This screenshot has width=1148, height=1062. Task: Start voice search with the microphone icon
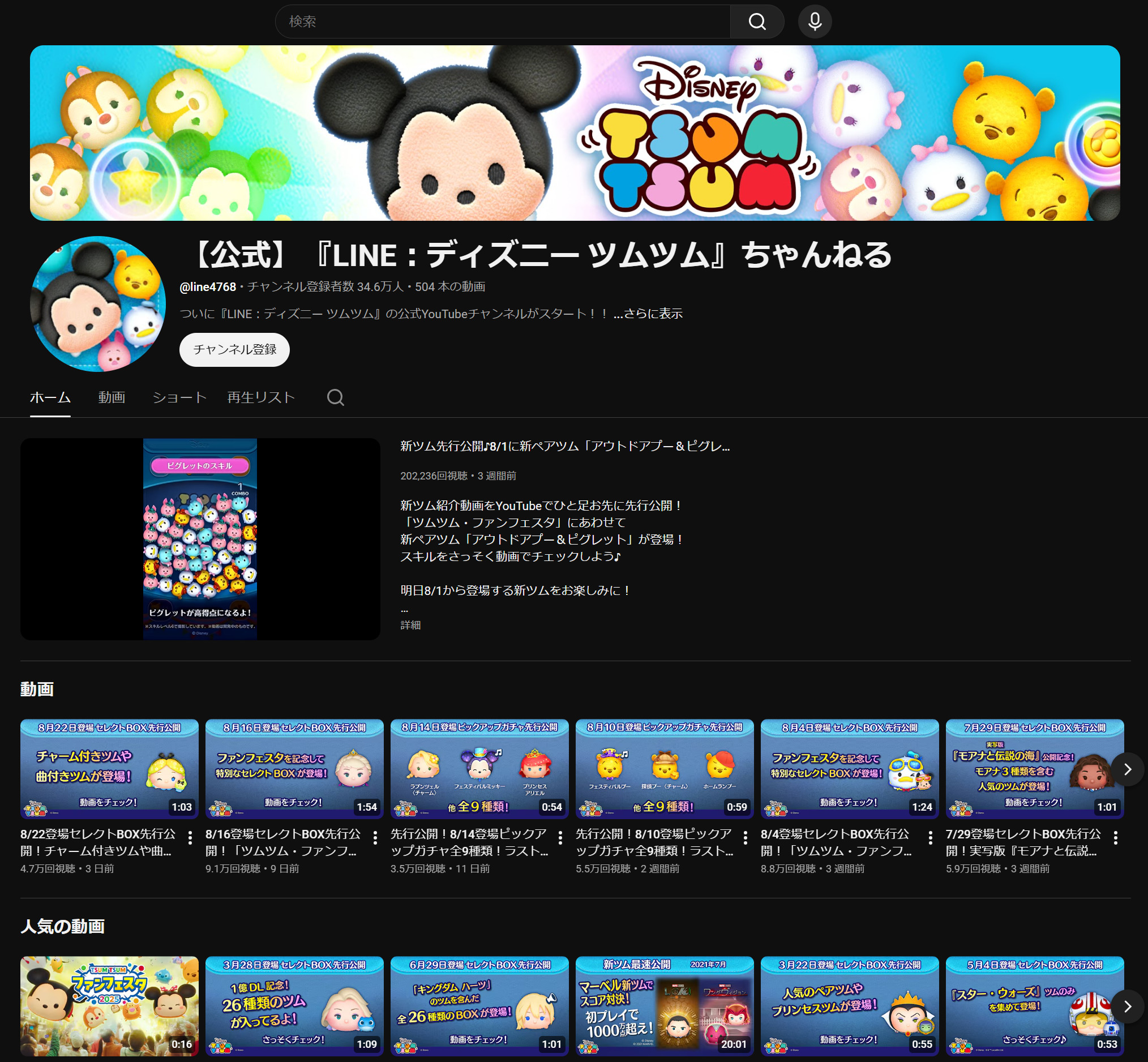[815, 22]
